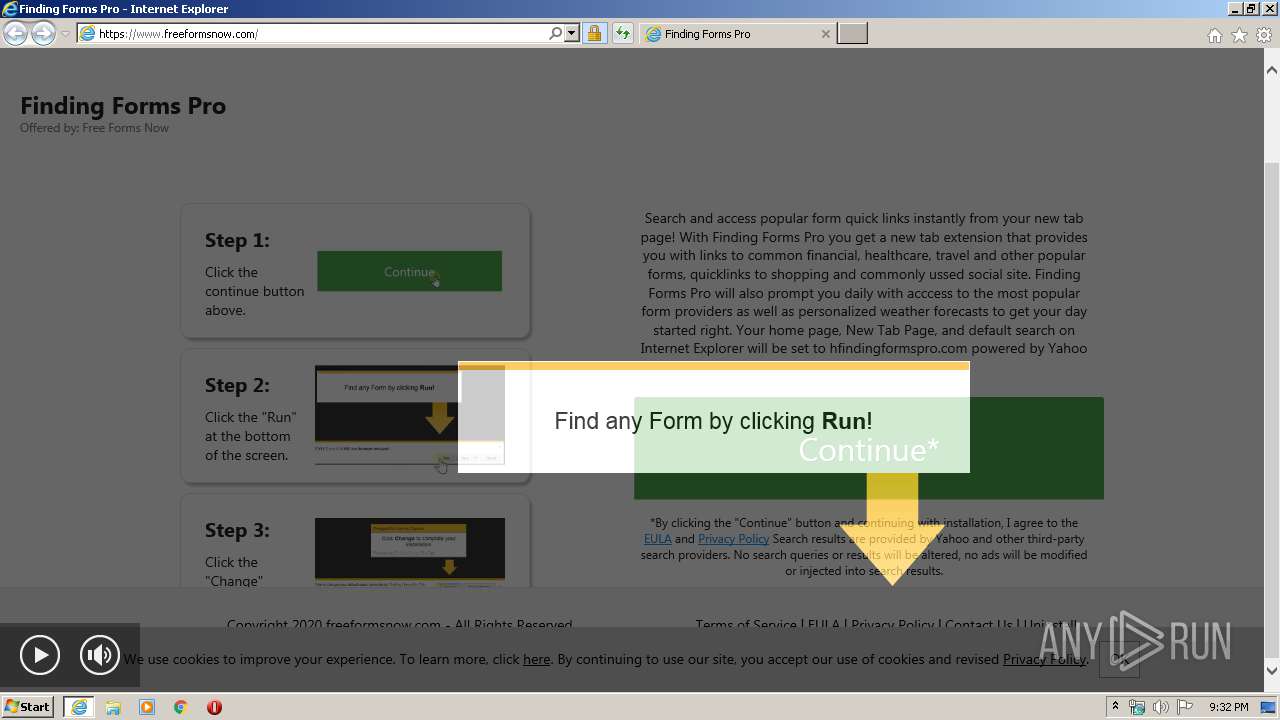Click 'Offered by: Free Forms Now' text
Image resolution: width=1280 pixels, height=720 pixels.
click(94, 128)
